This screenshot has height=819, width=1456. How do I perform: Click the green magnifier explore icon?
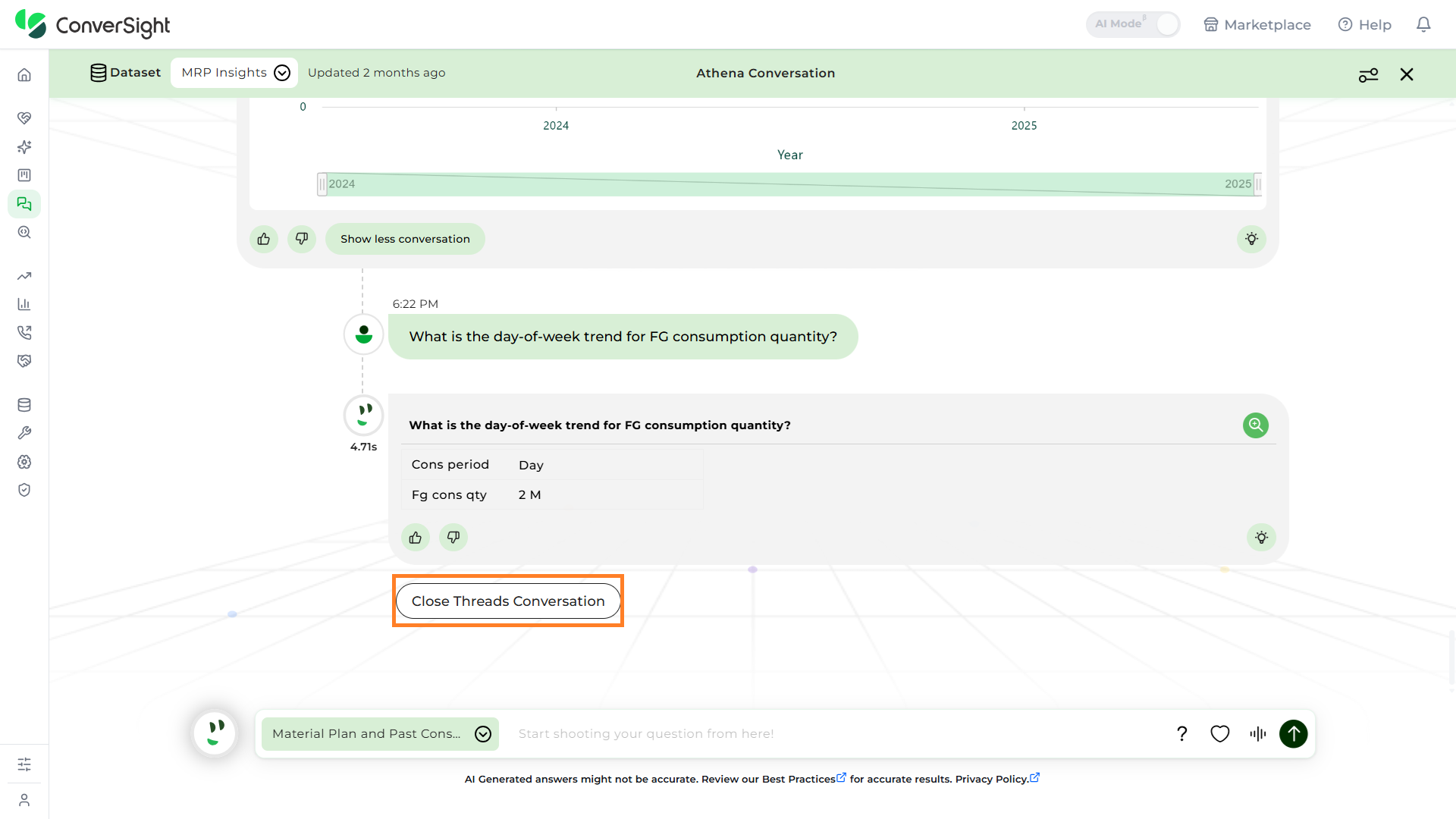pyautogui.click(x=1256, y=425)
